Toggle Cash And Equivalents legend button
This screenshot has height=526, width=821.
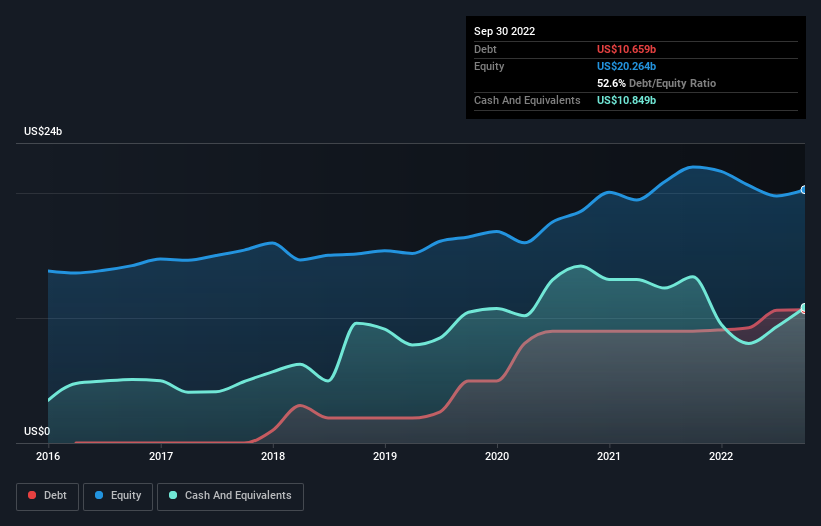[x=230, y=496]
